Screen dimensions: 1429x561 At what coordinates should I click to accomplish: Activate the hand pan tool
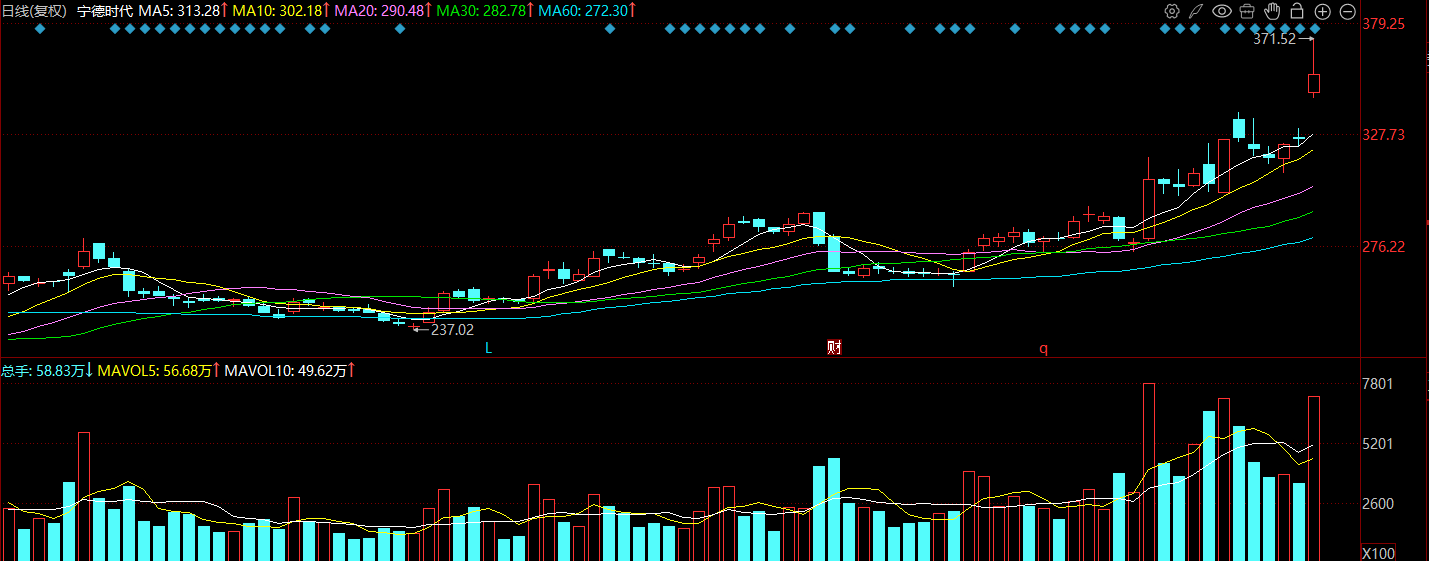pos(1272,11)
